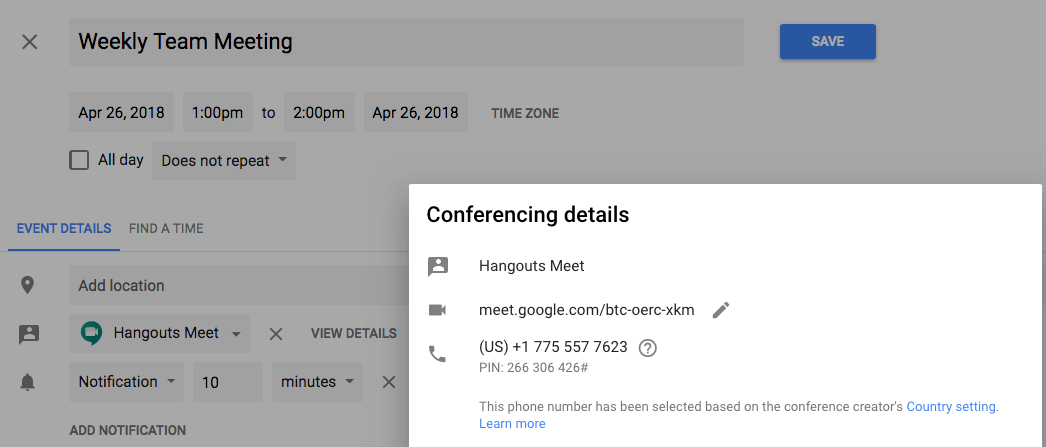Click the notification bell icon
1046x447 pixels.
pyautogui.click(x=27, y=382)
